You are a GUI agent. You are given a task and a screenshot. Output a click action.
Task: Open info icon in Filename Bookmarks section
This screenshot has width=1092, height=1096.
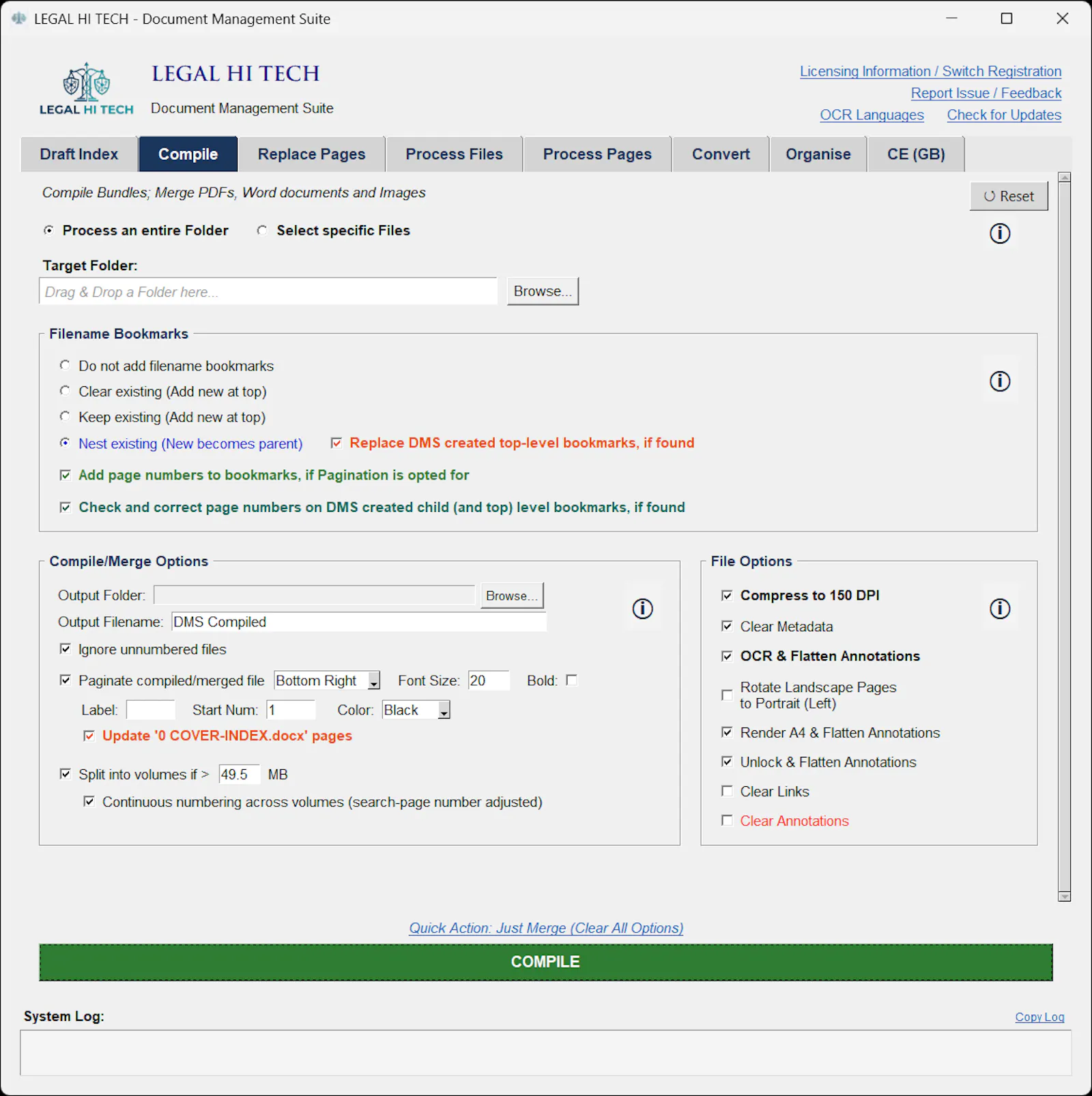tap(1000, 381)
